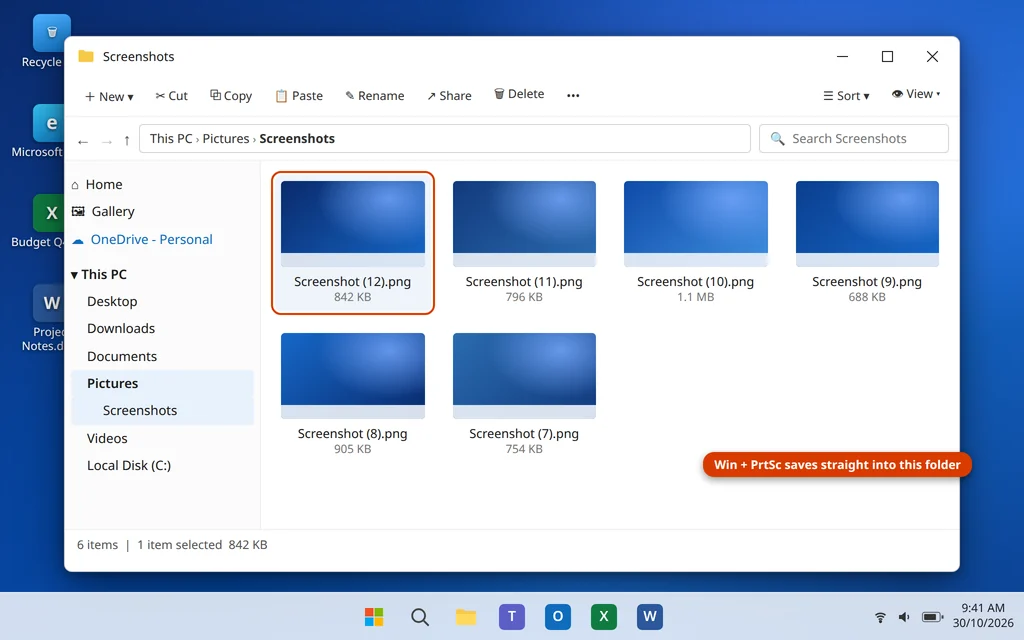Select Videos in the sidebar
1024x640 pixels.
click(x=107, y=438)
